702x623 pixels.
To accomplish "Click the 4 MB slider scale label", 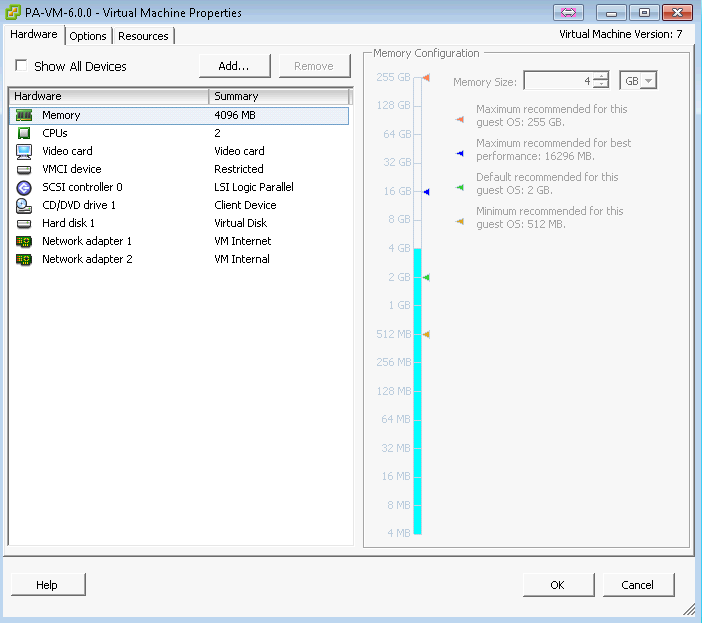I will (398, 533).
